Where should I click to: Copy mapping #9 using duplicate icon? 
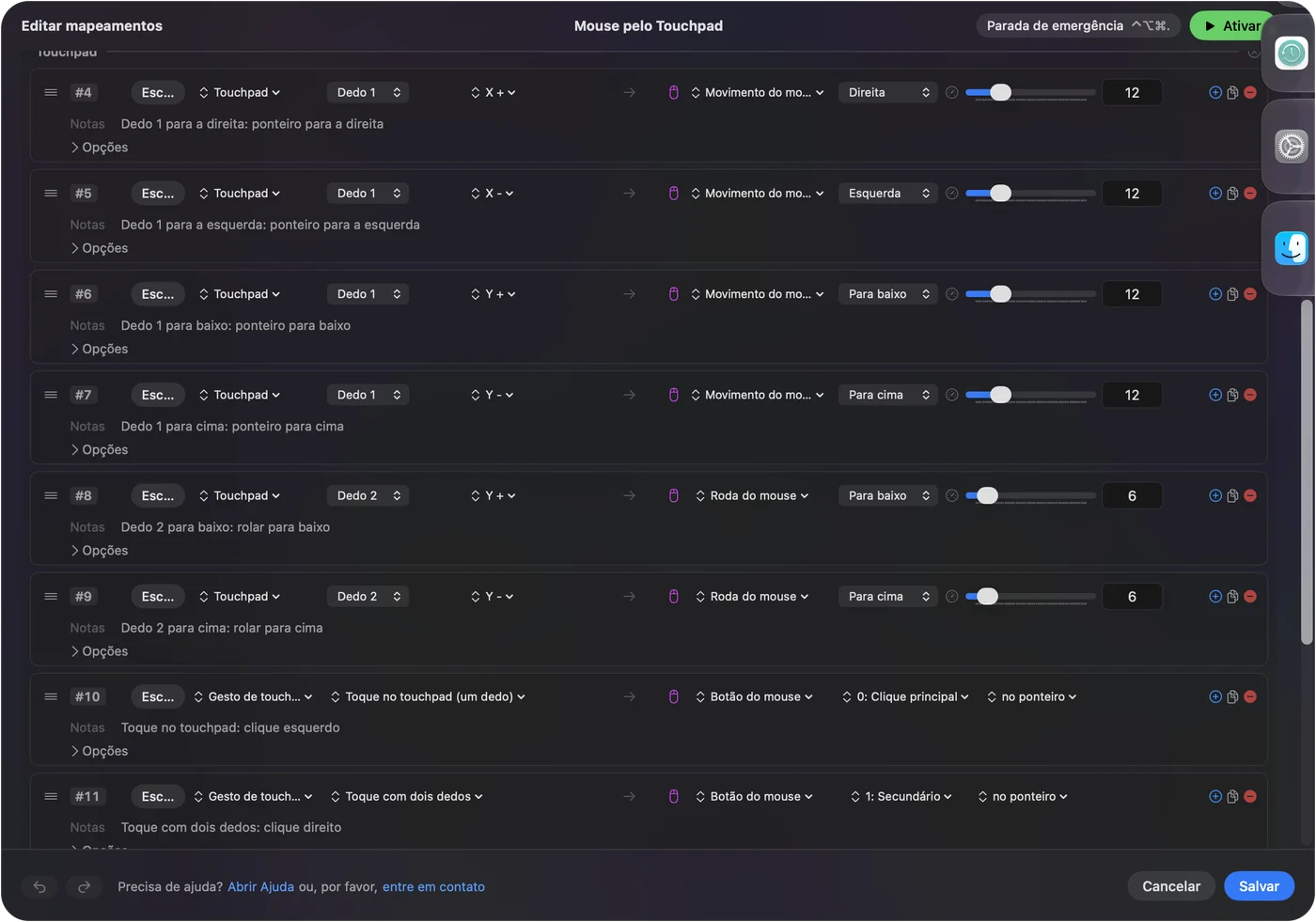tap(1232, 597)
